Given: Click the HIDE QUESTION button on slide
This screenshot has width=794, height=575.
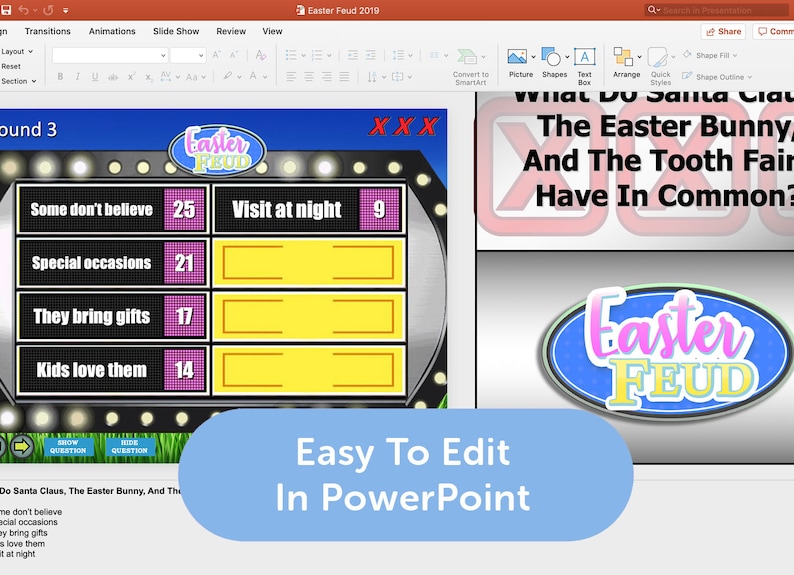Looking at the screenshot, I should point(130,446).
